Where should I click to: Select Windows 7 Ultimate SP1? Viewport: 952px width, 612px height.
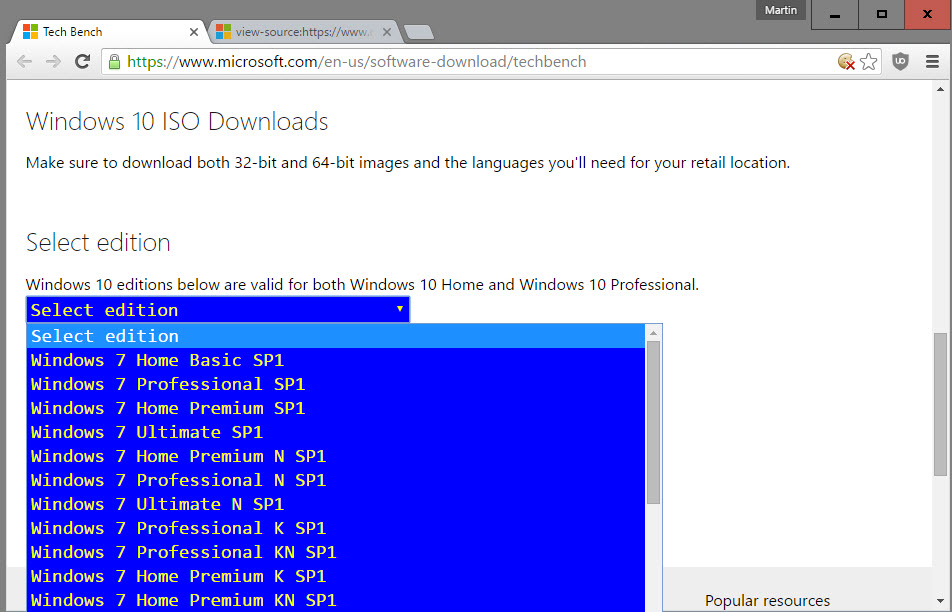click(x=336, y=432)
